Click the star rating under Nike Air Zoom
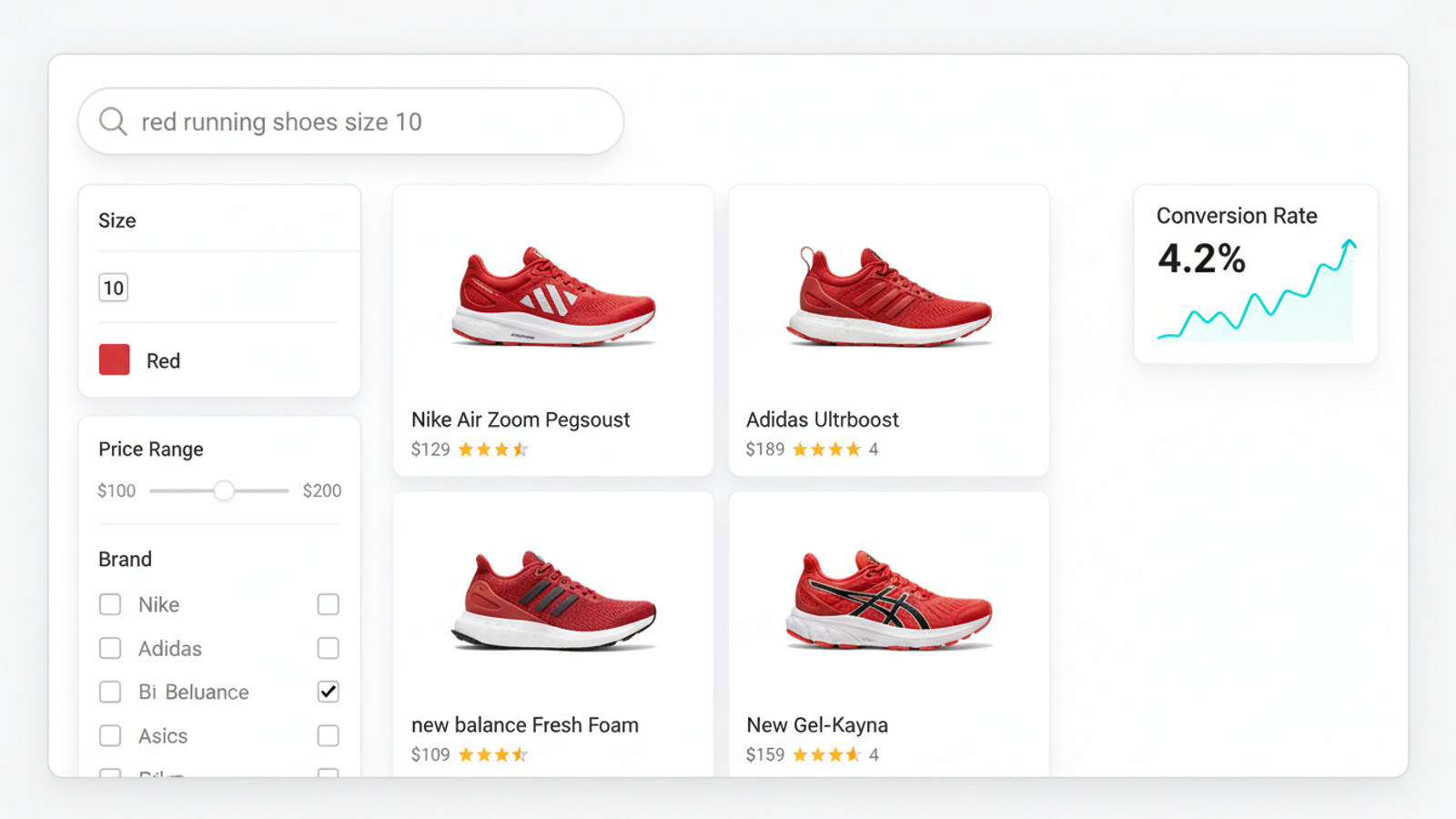1456x819 pixels. [492, 450]
